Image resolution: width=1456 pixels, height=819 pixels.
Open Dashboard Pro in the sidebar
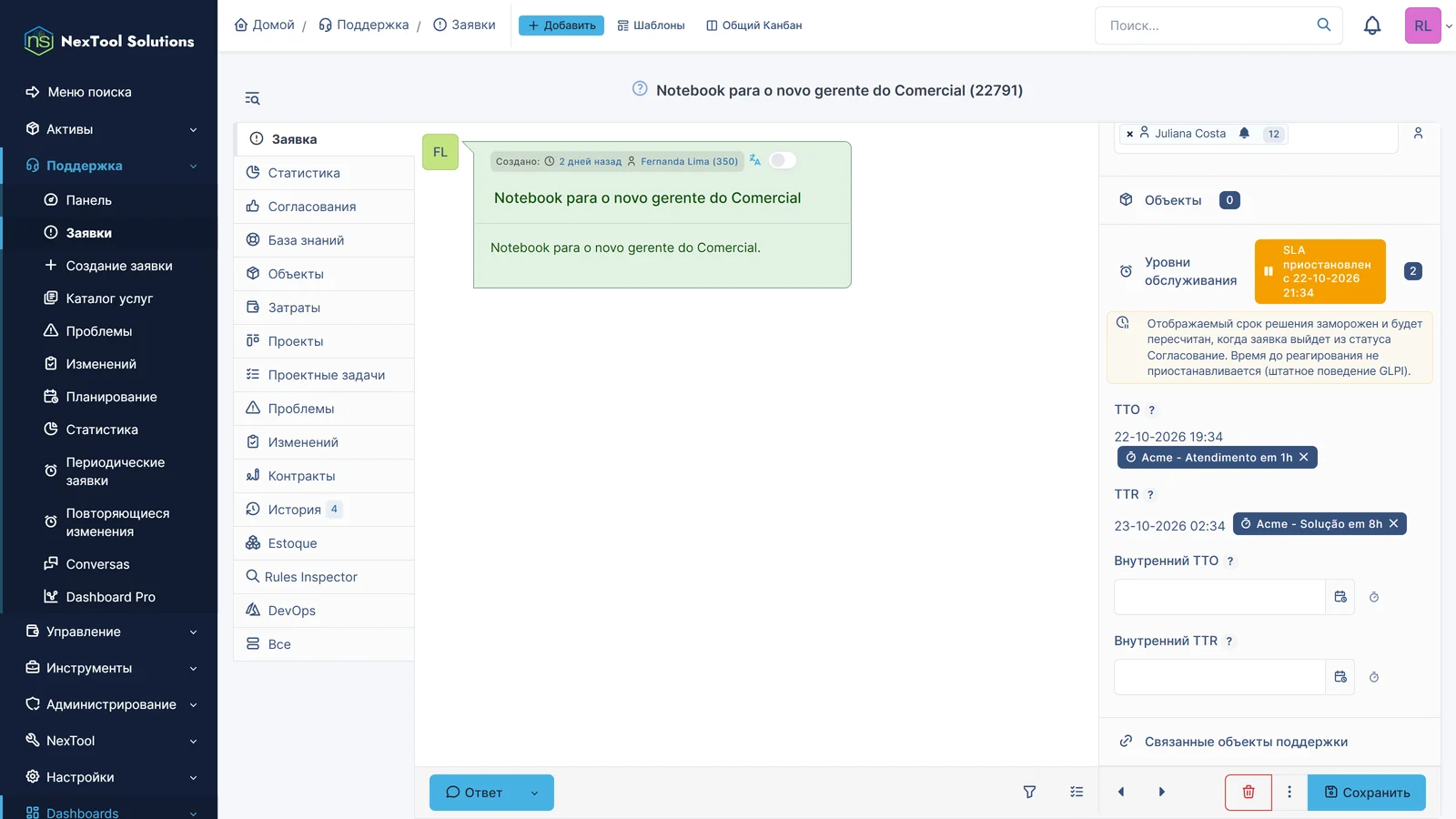coord(110,597)
